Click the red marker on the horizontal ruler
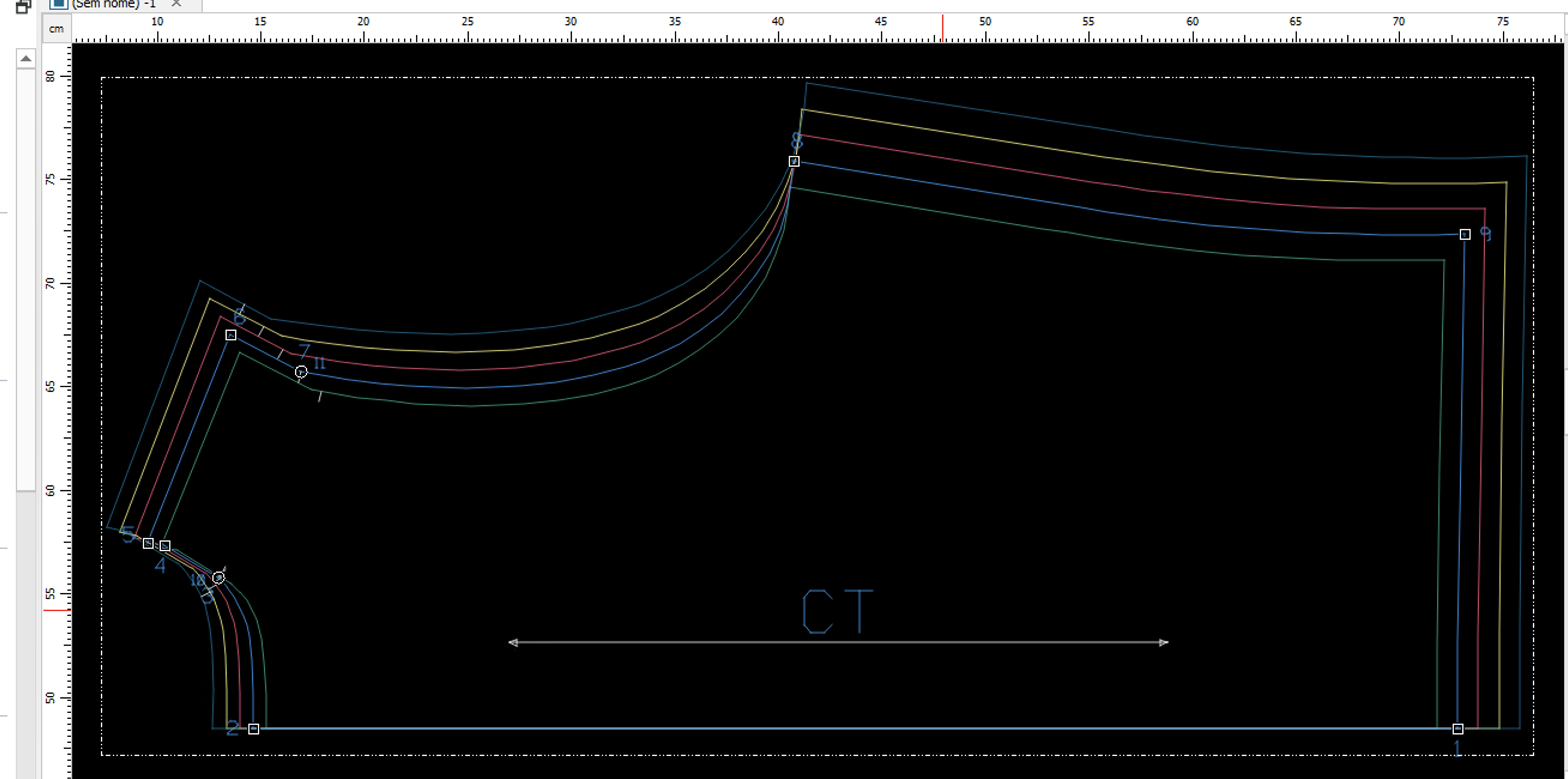The height and width of the screenshot is (779, 1568). (x=943, y=28)
